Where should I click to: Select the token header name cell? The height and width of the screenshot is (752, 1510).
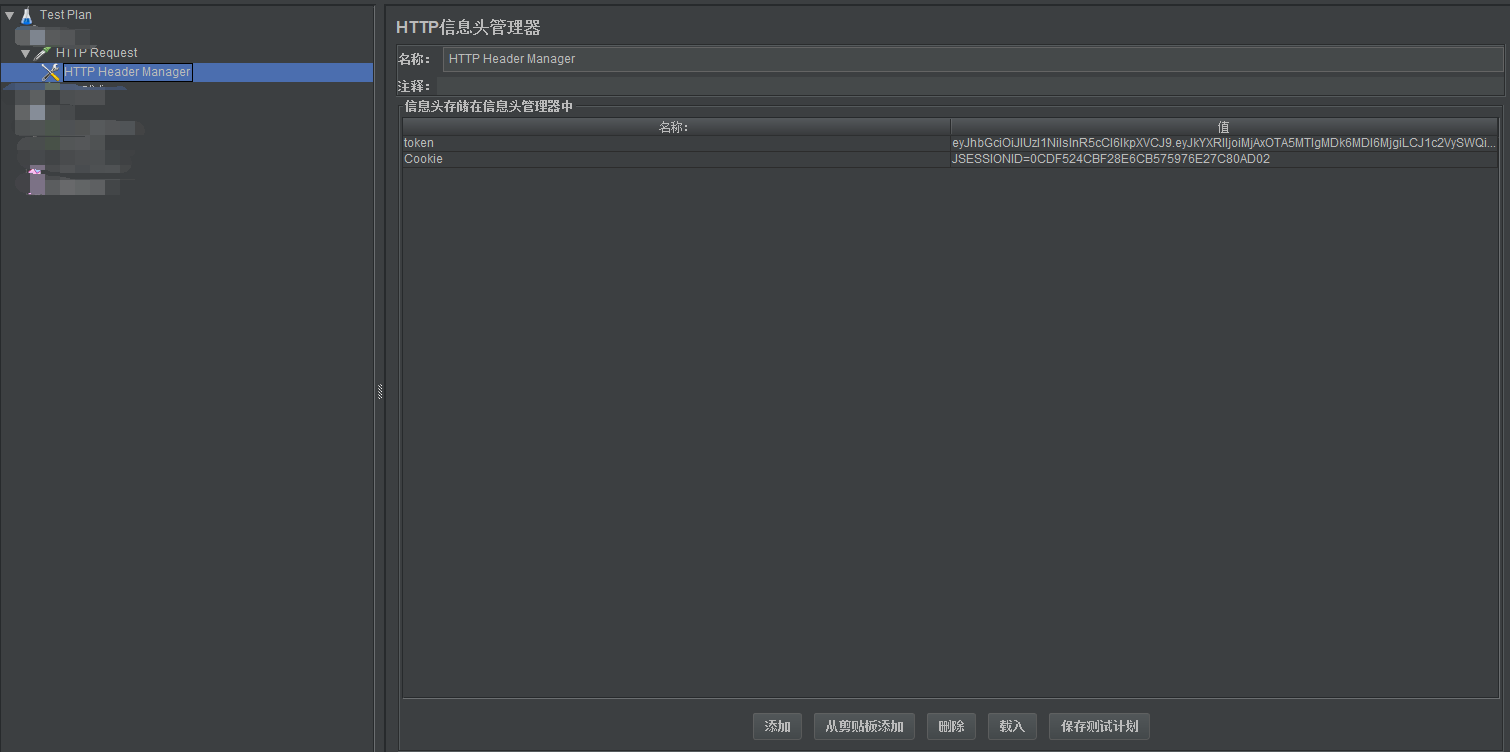[676, 143]
